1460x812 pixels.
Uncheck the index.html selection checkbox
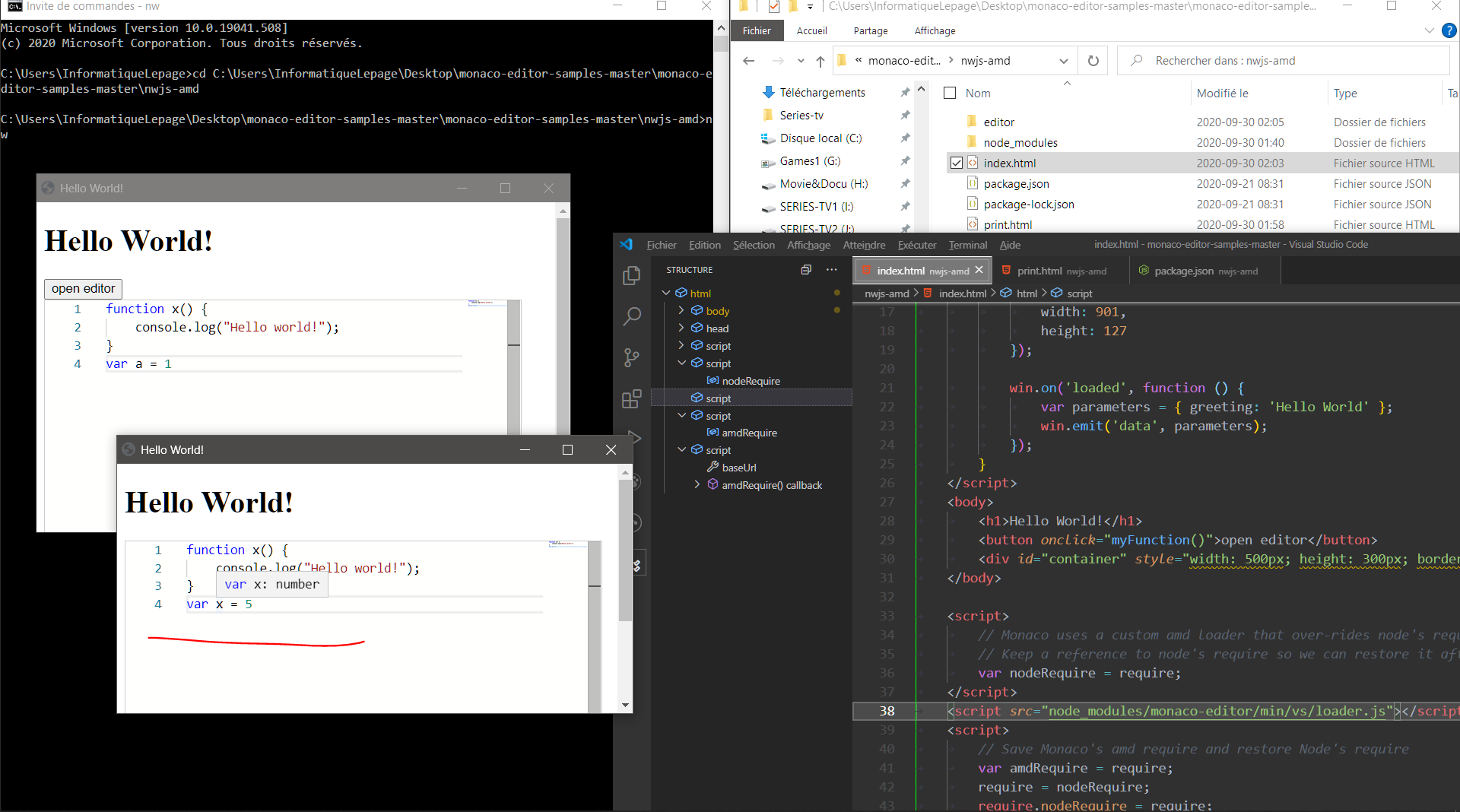pos(956,163)
